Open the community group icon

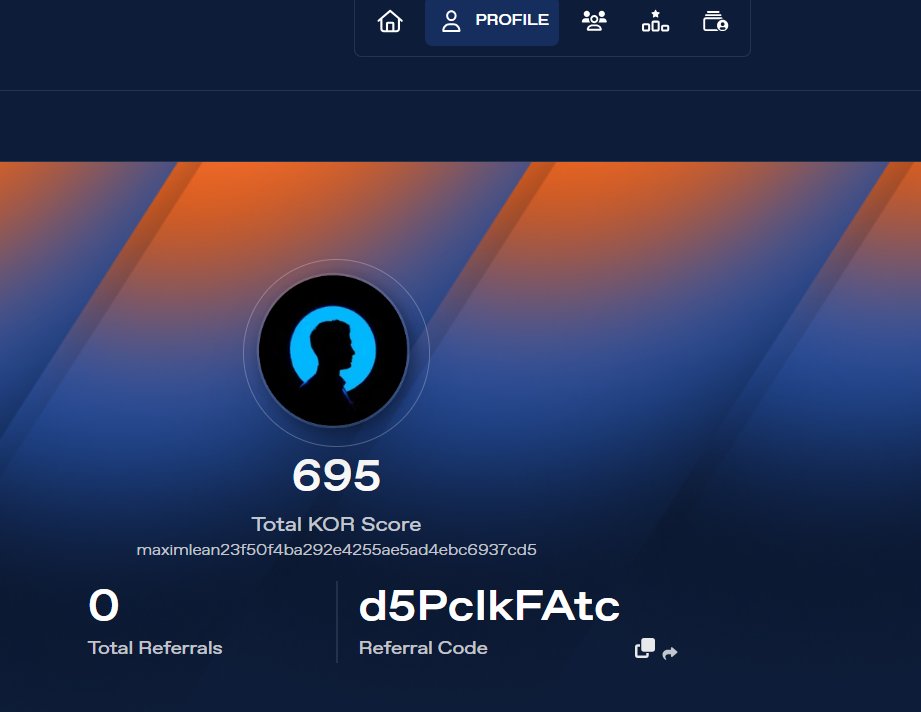[x=594, y=21]
